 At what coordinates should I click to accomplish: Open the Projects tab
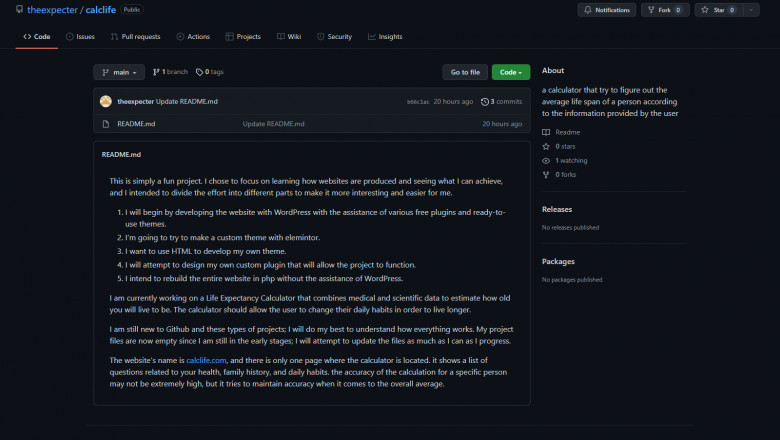[x=243, y=37]
